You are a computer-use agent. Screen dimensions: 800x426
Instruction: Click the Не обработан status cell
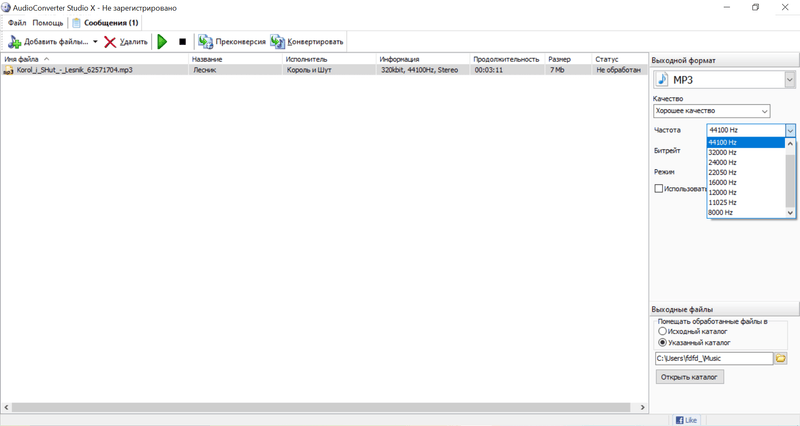[x=618, y=70]
